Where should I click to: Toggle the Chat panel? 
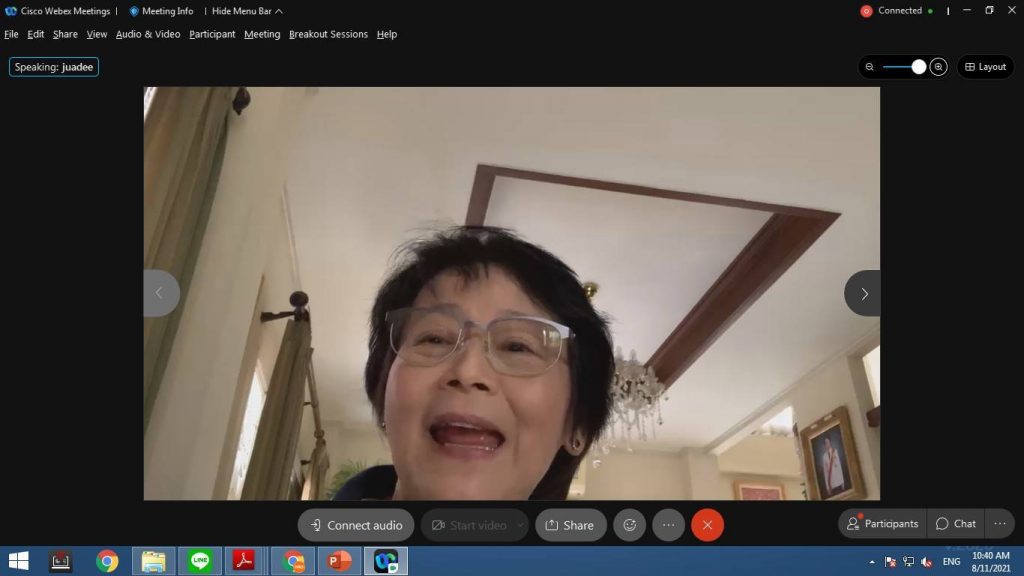955,524
